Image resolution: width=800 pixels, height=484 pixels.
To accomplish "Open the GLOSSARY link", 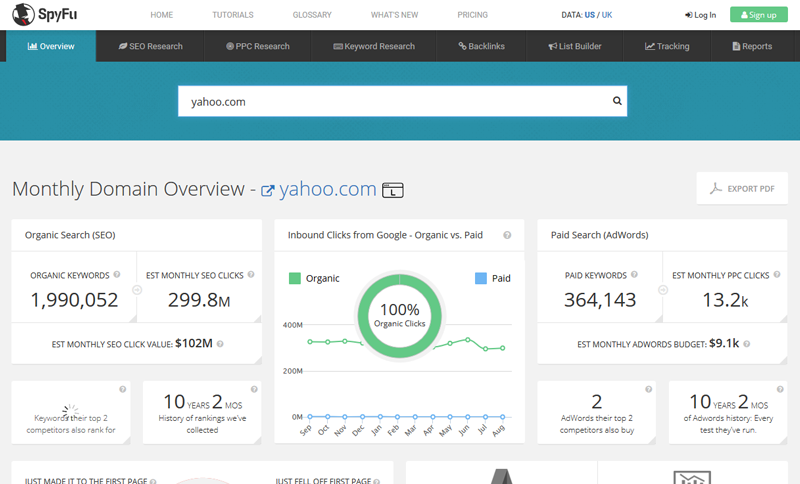I will 312,15.
